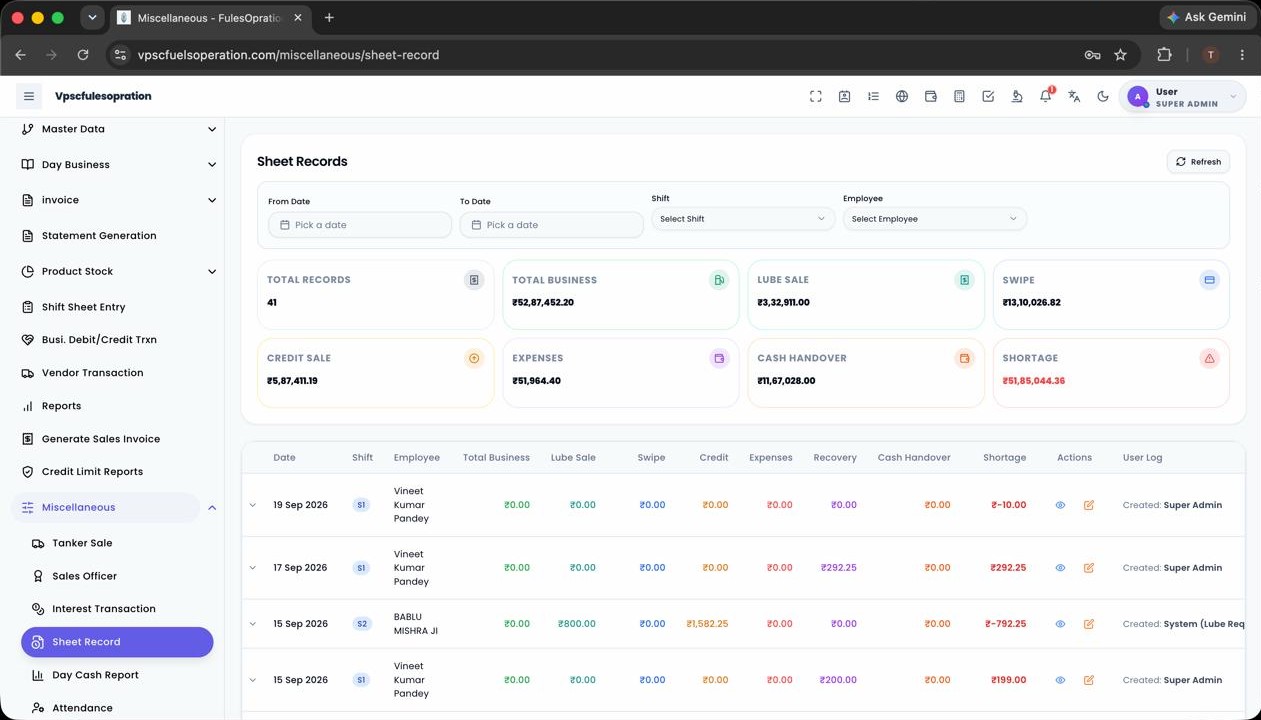Open the notifications bell

pos(1046,96)
